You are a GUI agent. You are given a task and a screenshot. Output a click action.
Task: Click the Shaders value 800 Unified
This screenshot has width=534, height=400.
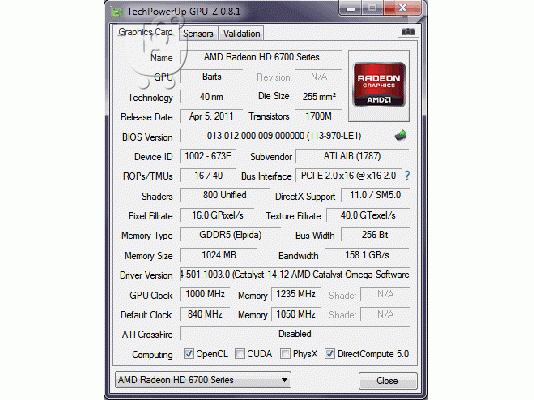(224, 195)
